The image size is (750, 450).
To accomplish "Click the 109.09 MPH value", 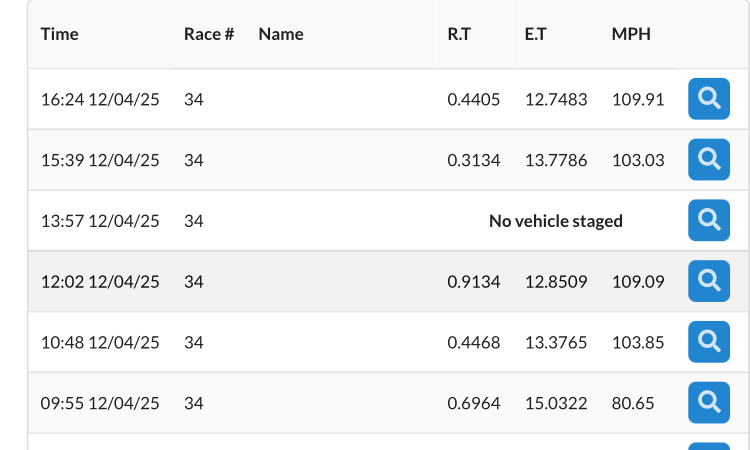I will [638, 282].
